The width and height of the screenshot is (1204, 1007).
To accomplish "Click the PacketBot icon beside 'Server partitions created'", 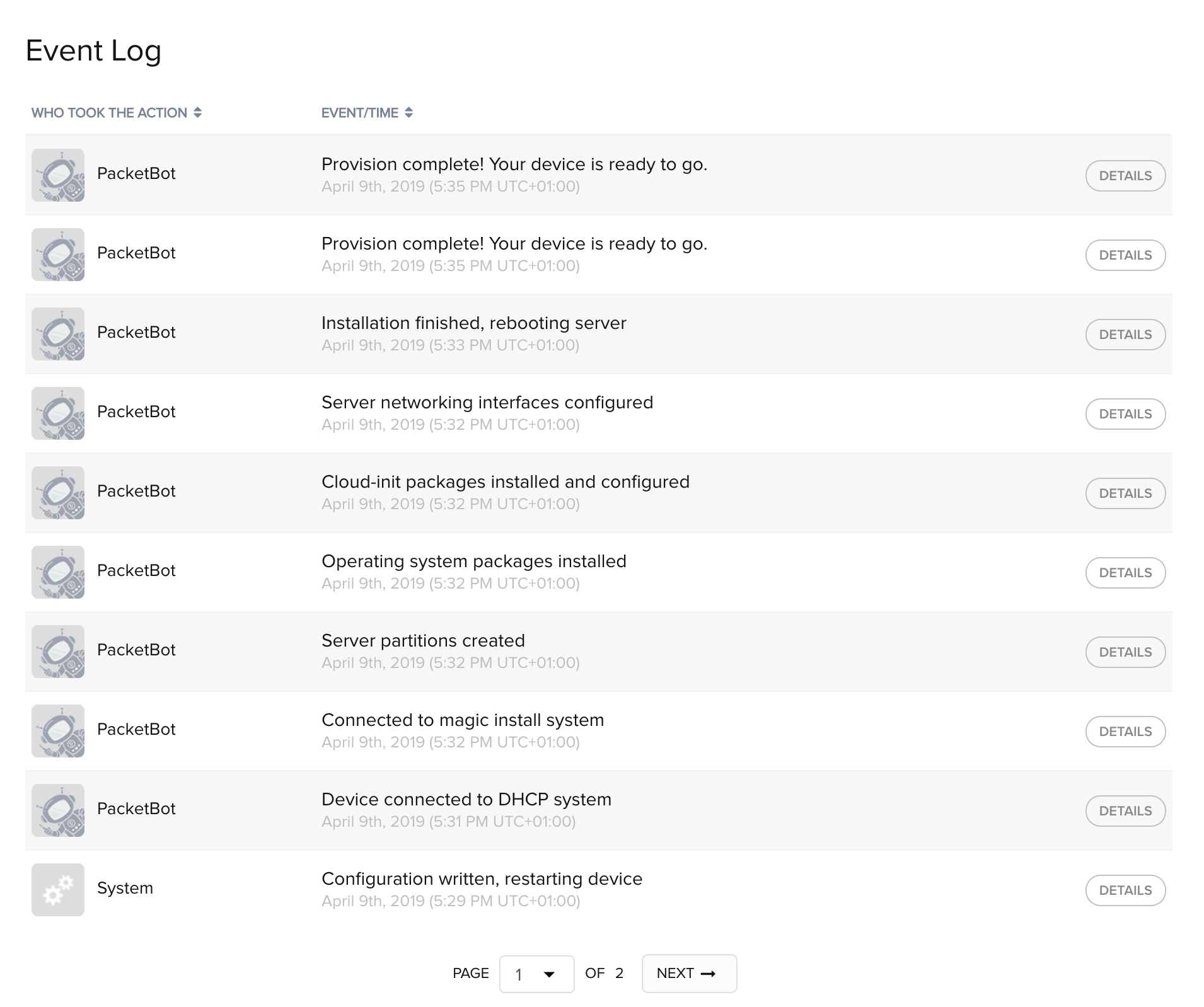I will click(57, 652).
